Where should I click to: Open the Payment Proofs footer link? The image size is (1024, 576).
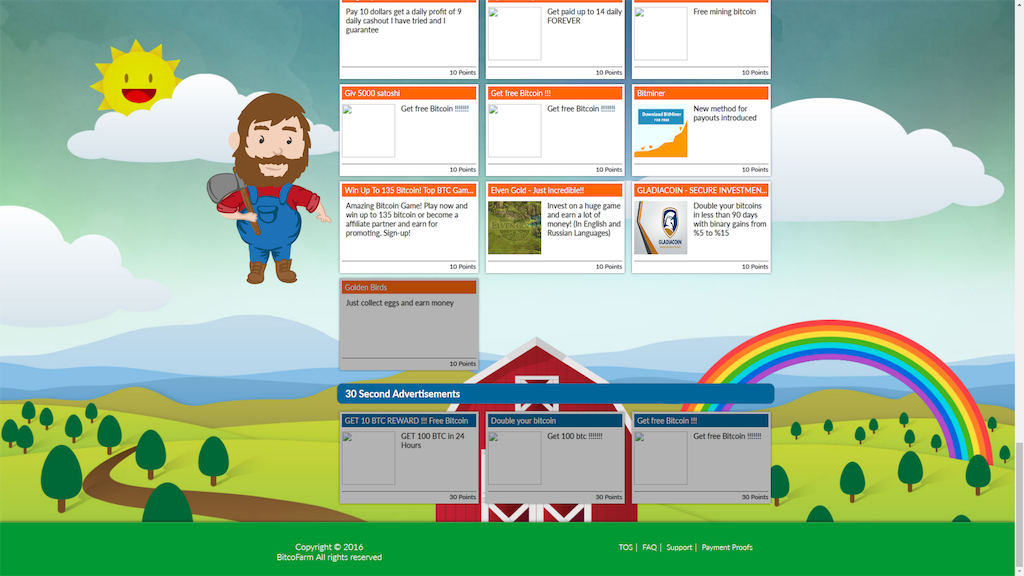[727, 547]
